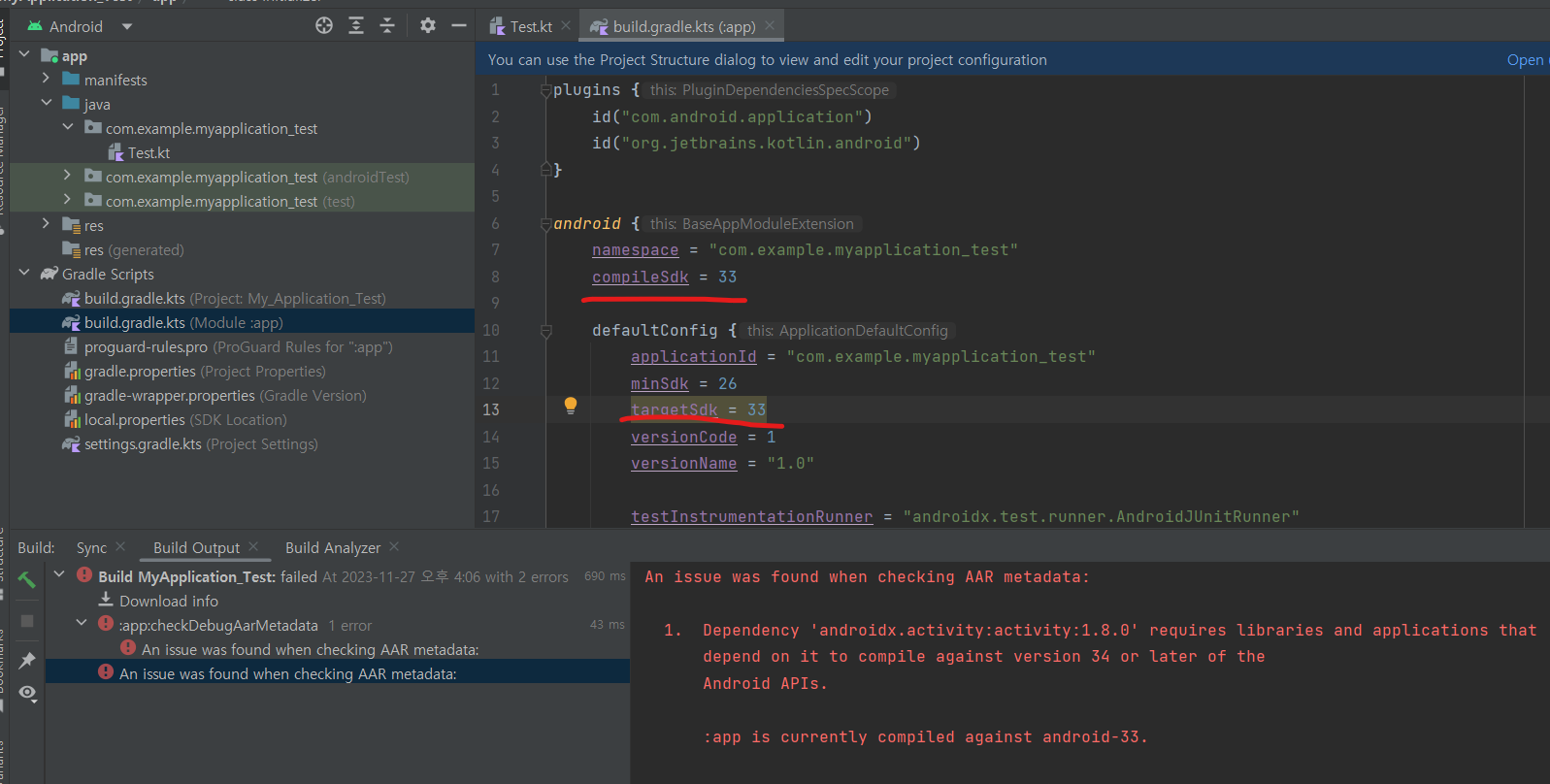
Task: Close the Sync tab
Action: pyautogui.click(x=120, y=547)
